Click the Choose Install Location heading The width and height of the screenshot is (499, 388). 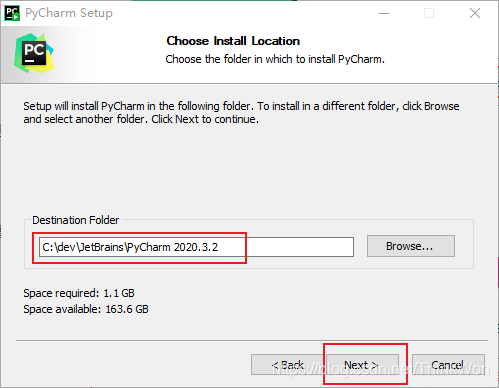pyautogui.click(x=233, y=41)
